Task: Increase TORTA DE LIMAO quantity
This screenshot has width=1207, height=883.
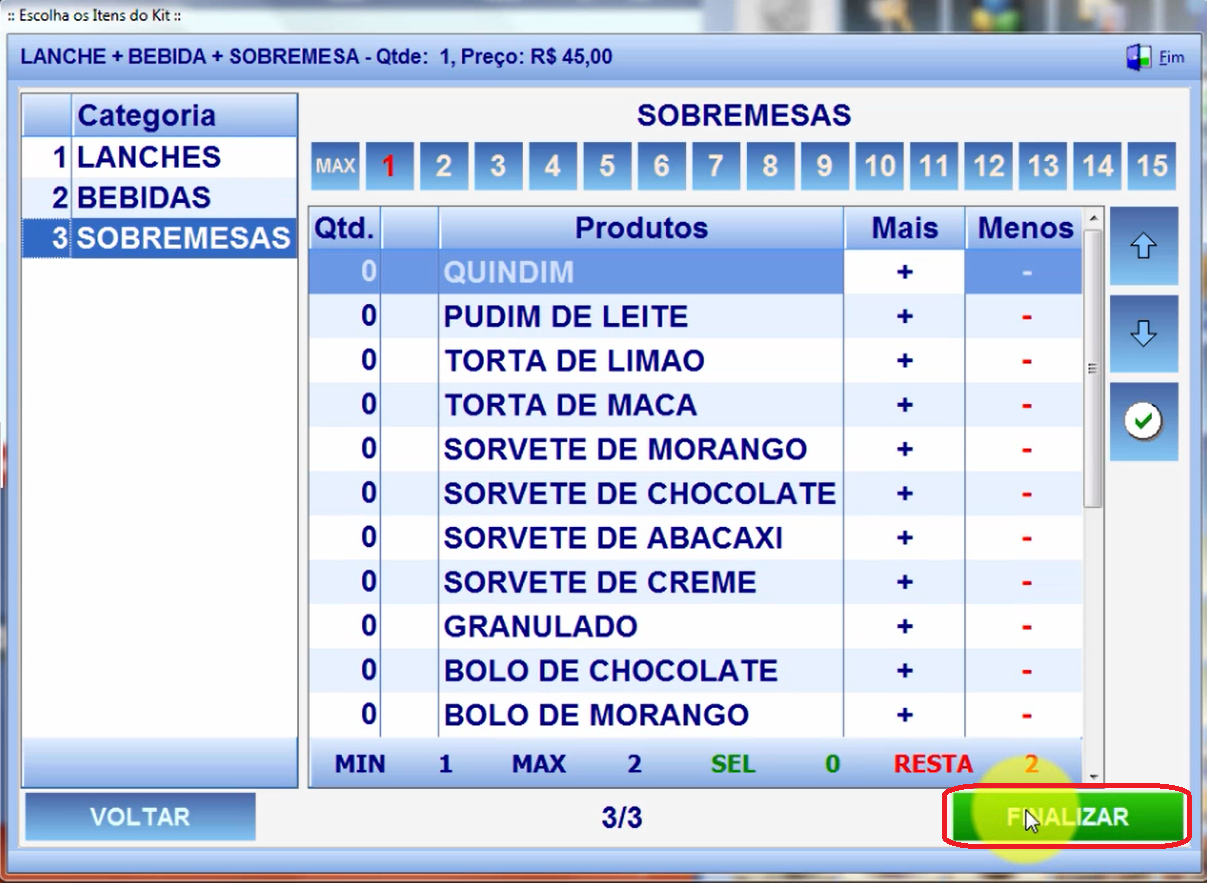Action: click(x=905, y=361)
